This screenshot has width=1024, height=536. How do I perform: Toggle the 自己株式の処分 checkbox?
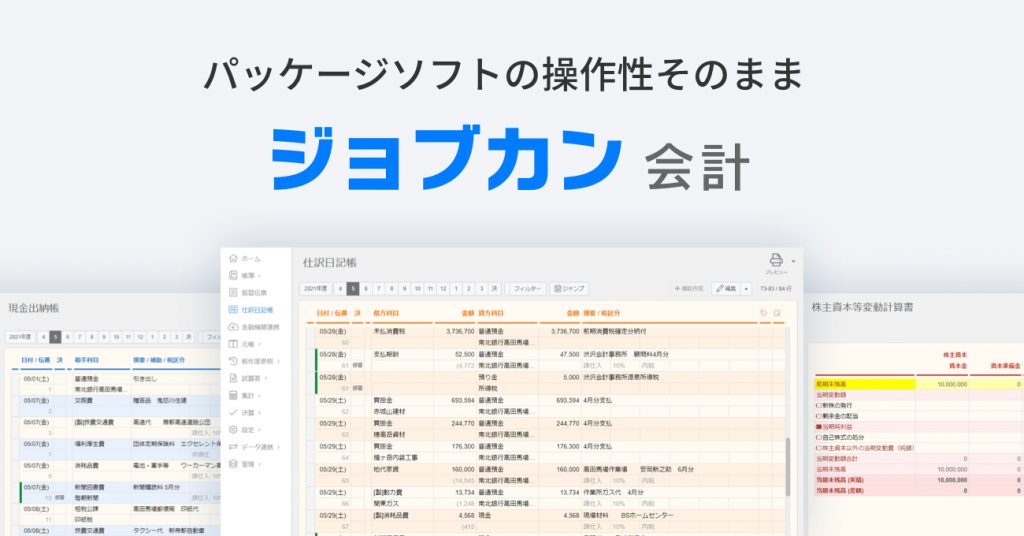click(819, 437)
